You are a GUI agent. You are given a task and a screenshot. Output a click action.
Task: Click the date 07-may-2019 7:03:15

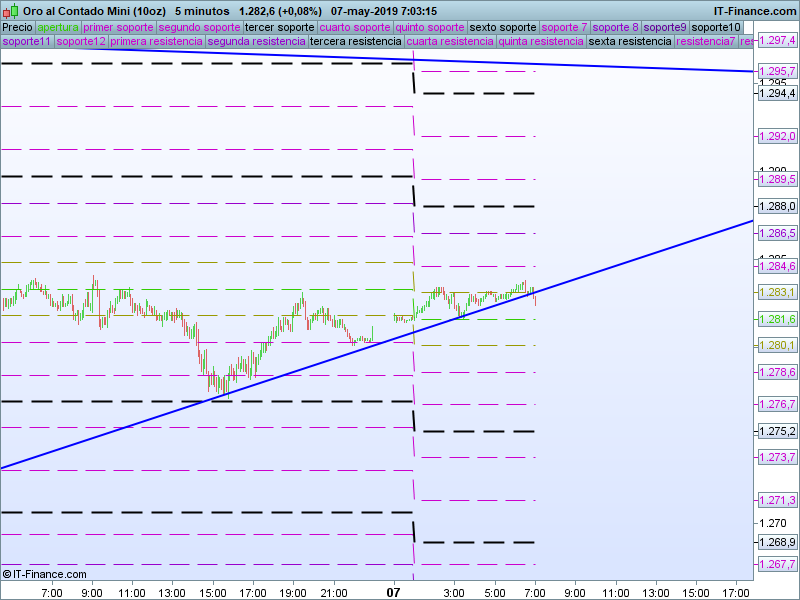[384, 11]
